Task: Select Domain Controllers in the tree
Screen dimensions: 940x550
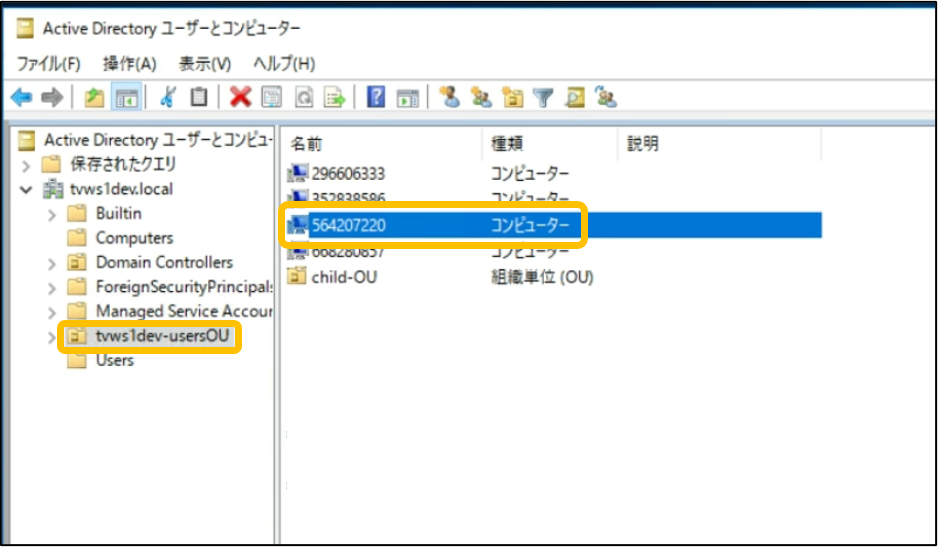Action: click(x=164, y=262)
